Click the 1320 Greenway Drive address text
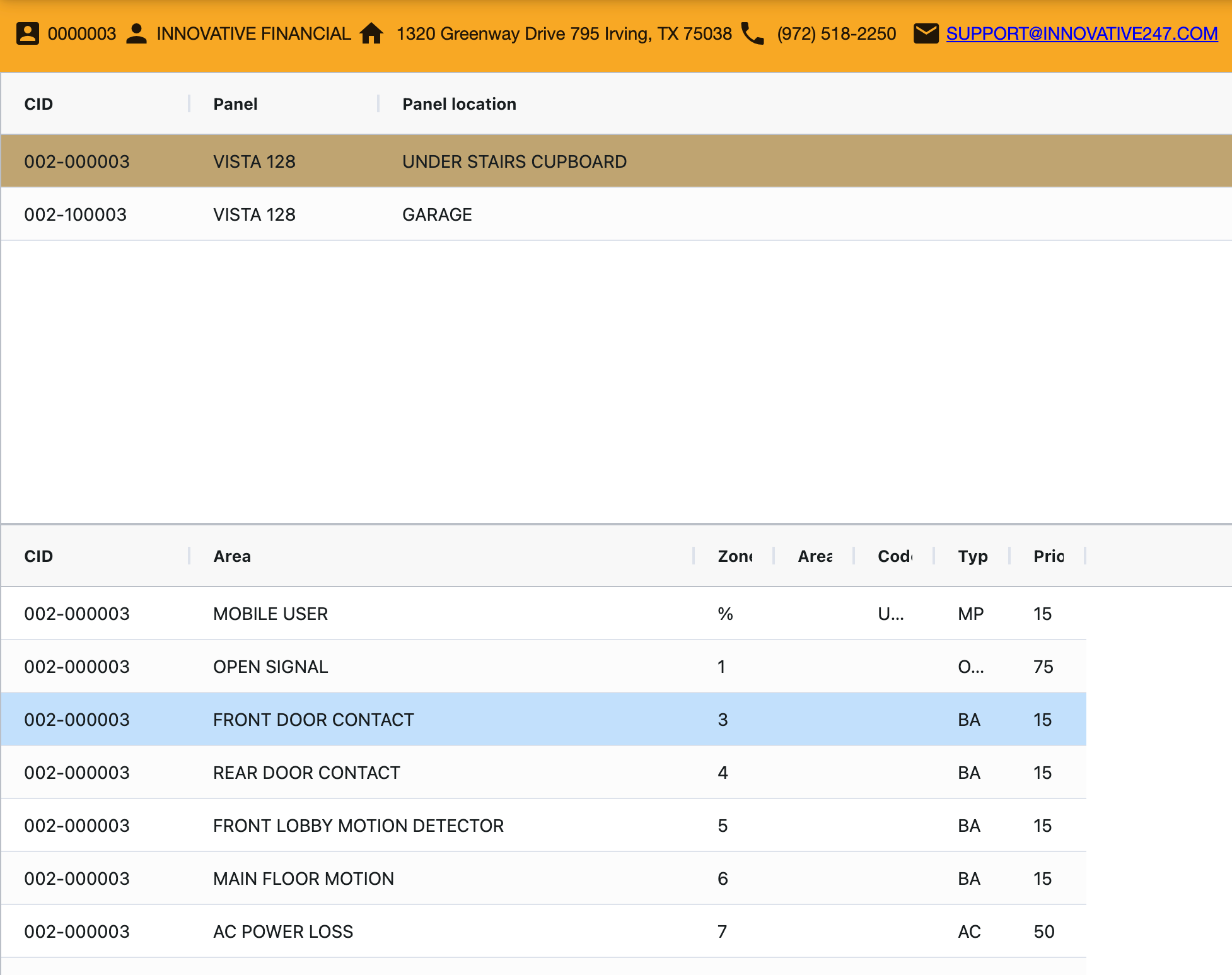Viewport: 1232px width, 975px height. coord(564,33)
